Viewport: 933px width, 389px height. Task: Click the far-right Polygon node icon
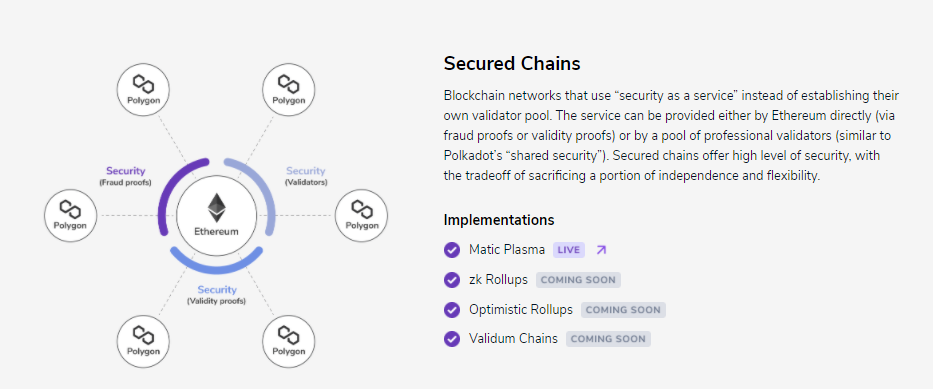pyautogui.click(x=361, y=215)
